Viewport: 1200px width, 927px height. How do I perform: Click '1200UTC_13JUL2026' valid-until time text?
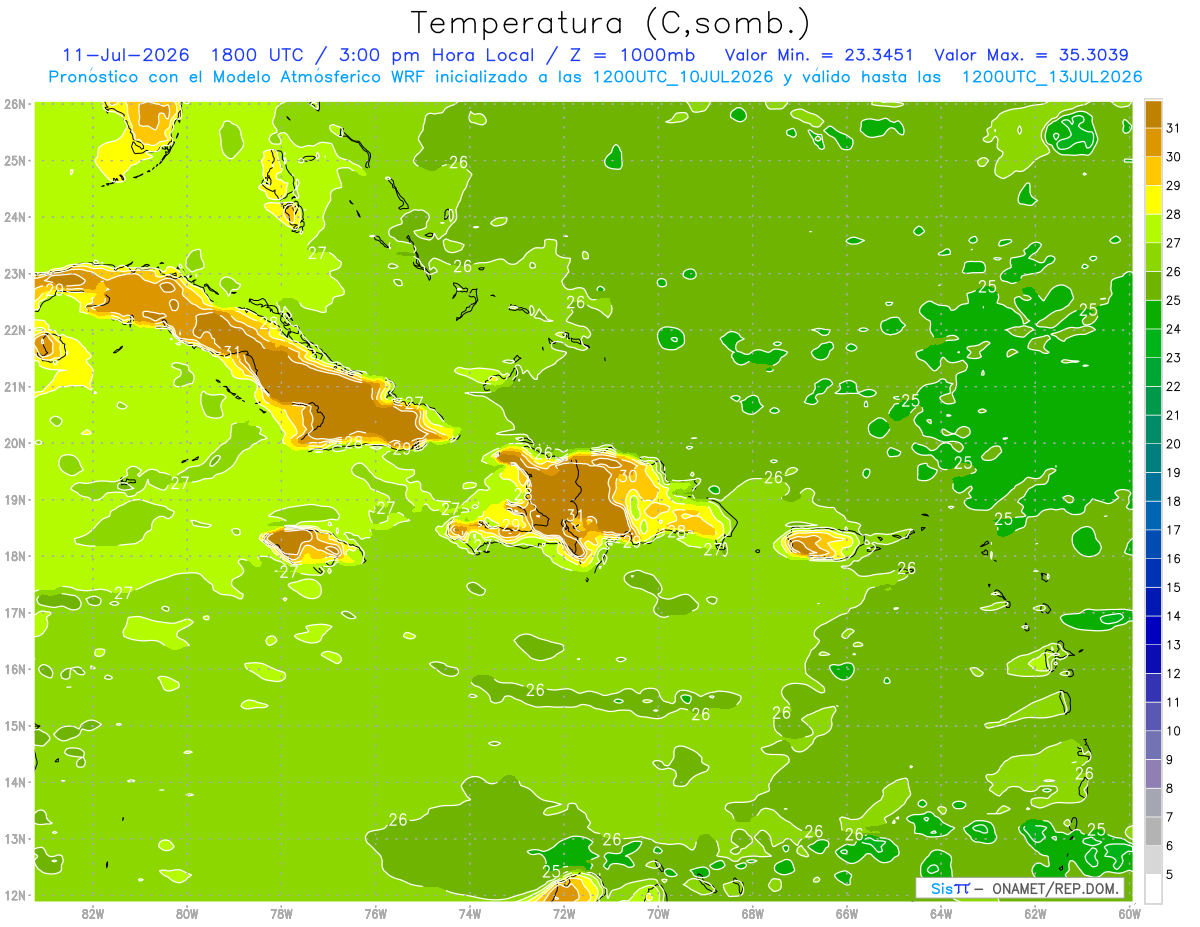1052,77
